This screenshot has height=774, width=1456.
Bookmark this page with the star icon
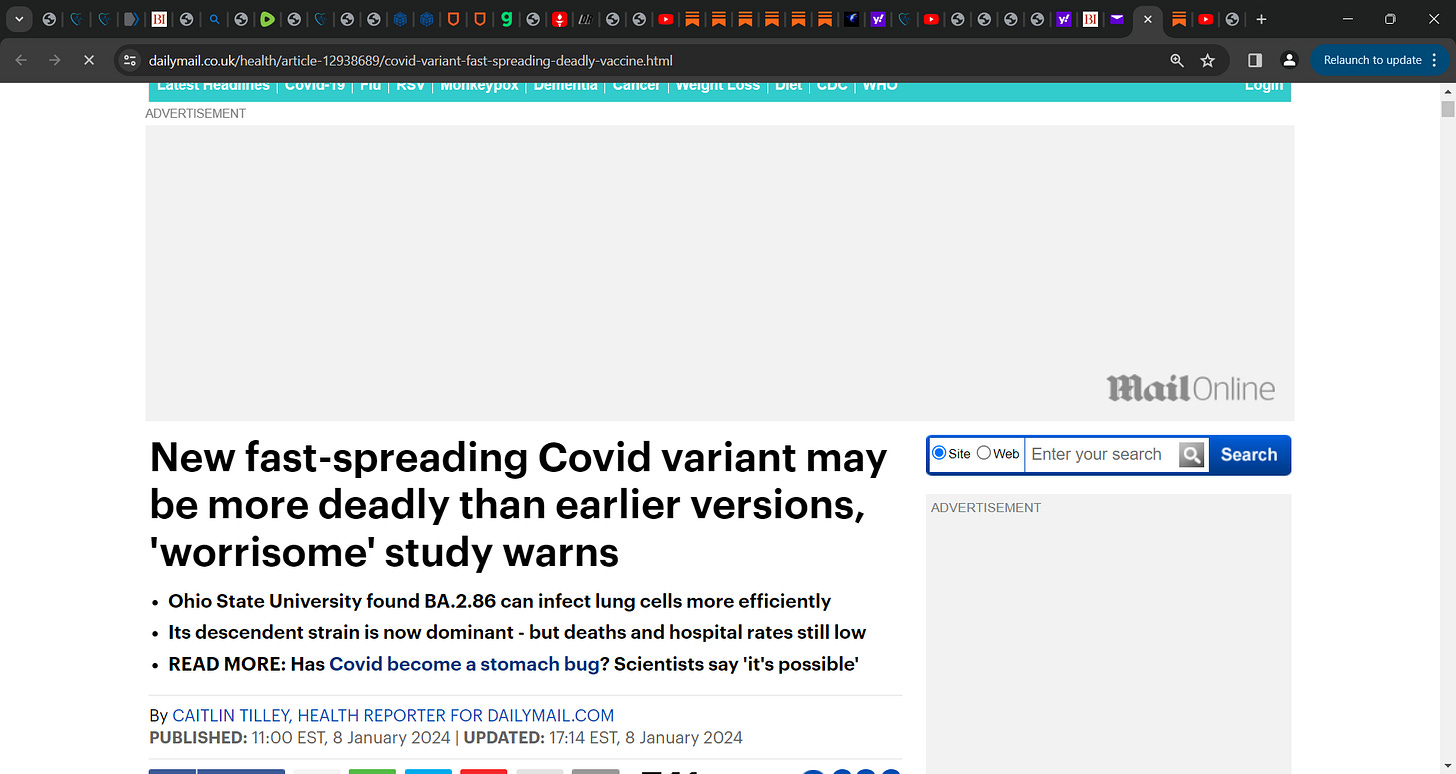[1207, 60]
